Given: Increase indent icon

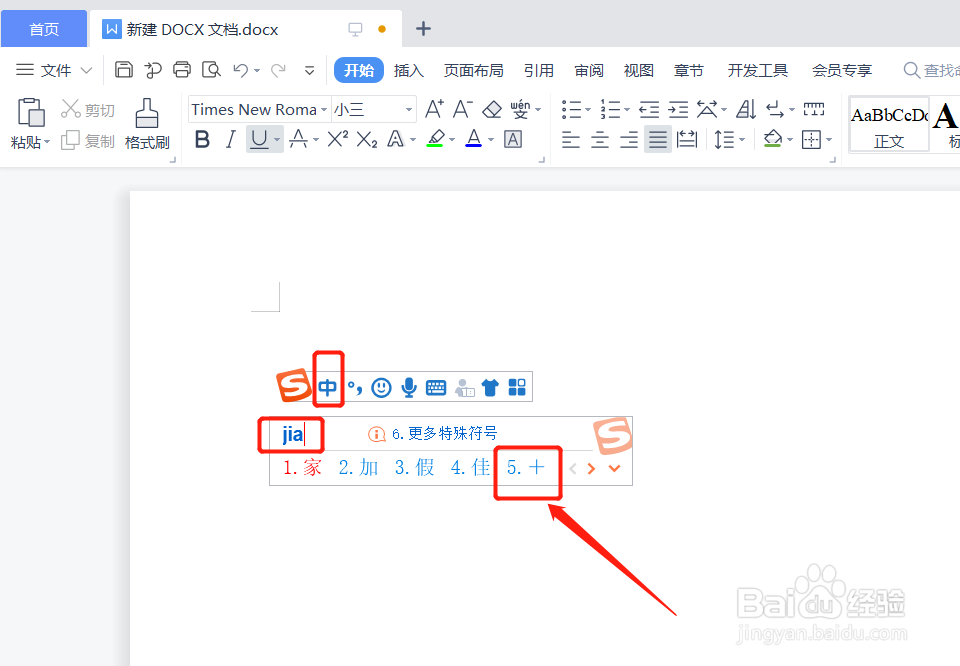Looking at the screenshot, I should [678, 110].
